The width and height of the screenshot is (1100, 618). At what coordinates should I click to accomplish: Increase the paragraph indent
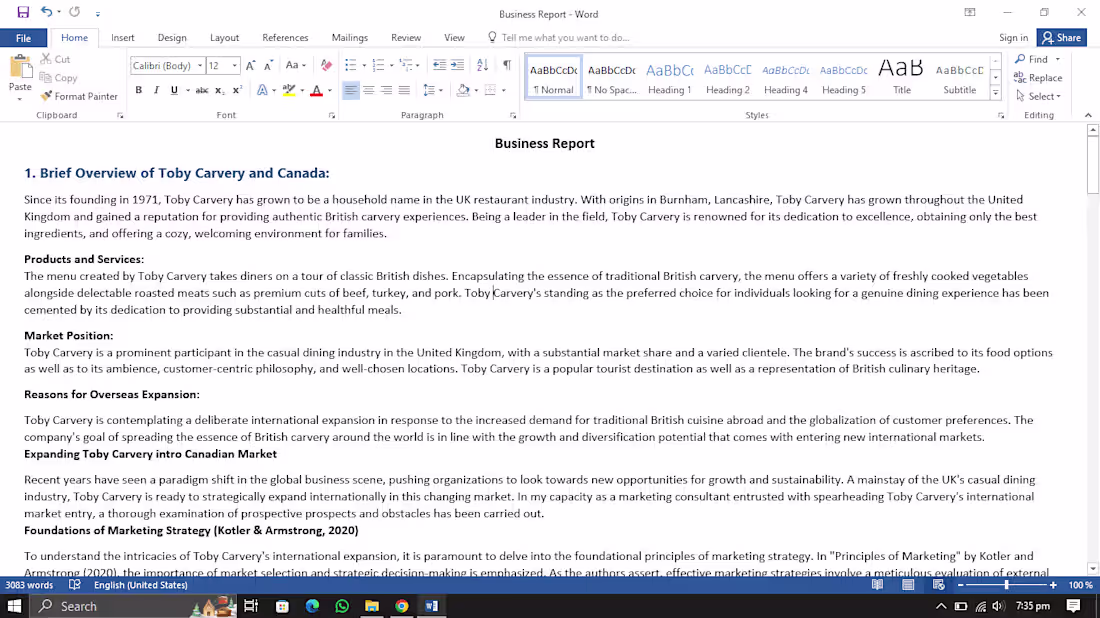click(457, 65)
